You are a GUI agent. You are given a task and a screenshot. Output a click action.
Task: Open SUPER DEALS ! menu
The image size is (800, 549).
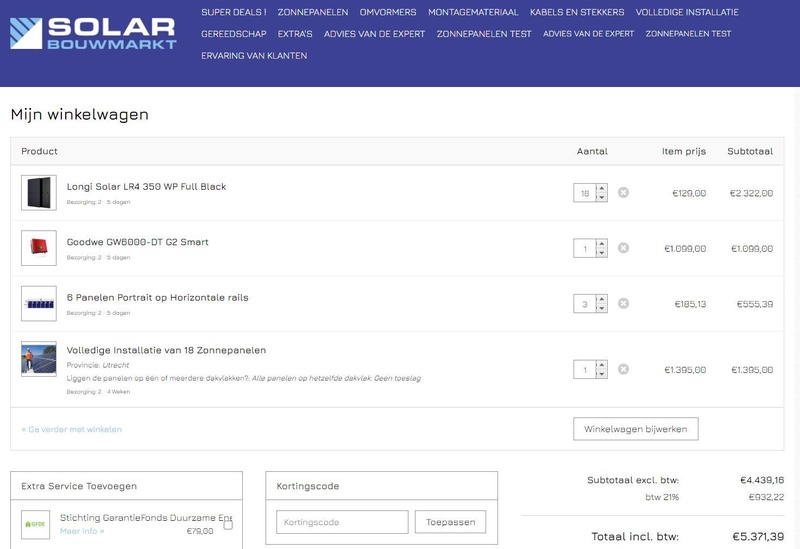(234, 12)
